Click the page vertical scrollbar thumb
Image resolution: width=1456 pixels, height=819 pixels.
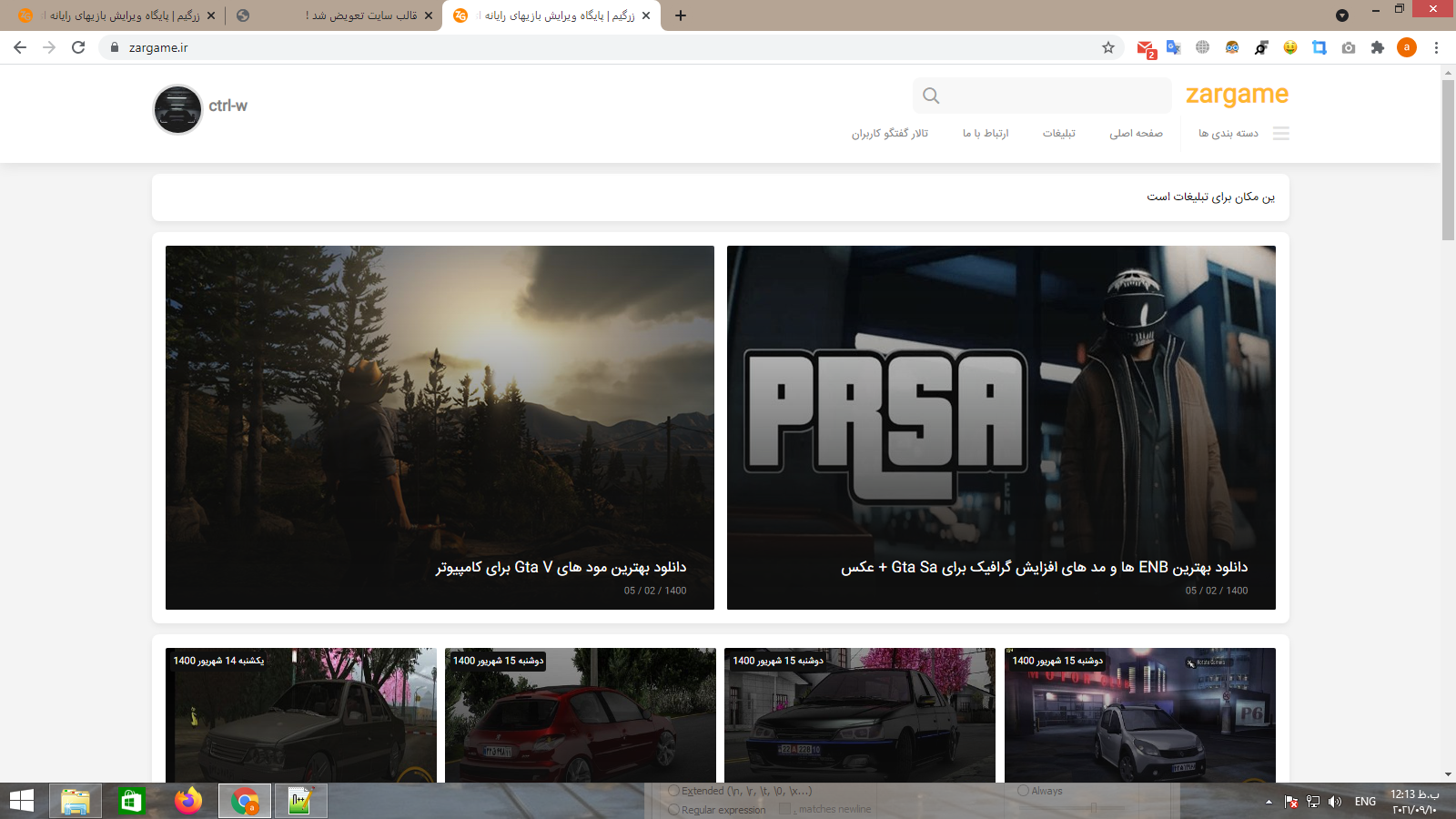pos(1448,160)
